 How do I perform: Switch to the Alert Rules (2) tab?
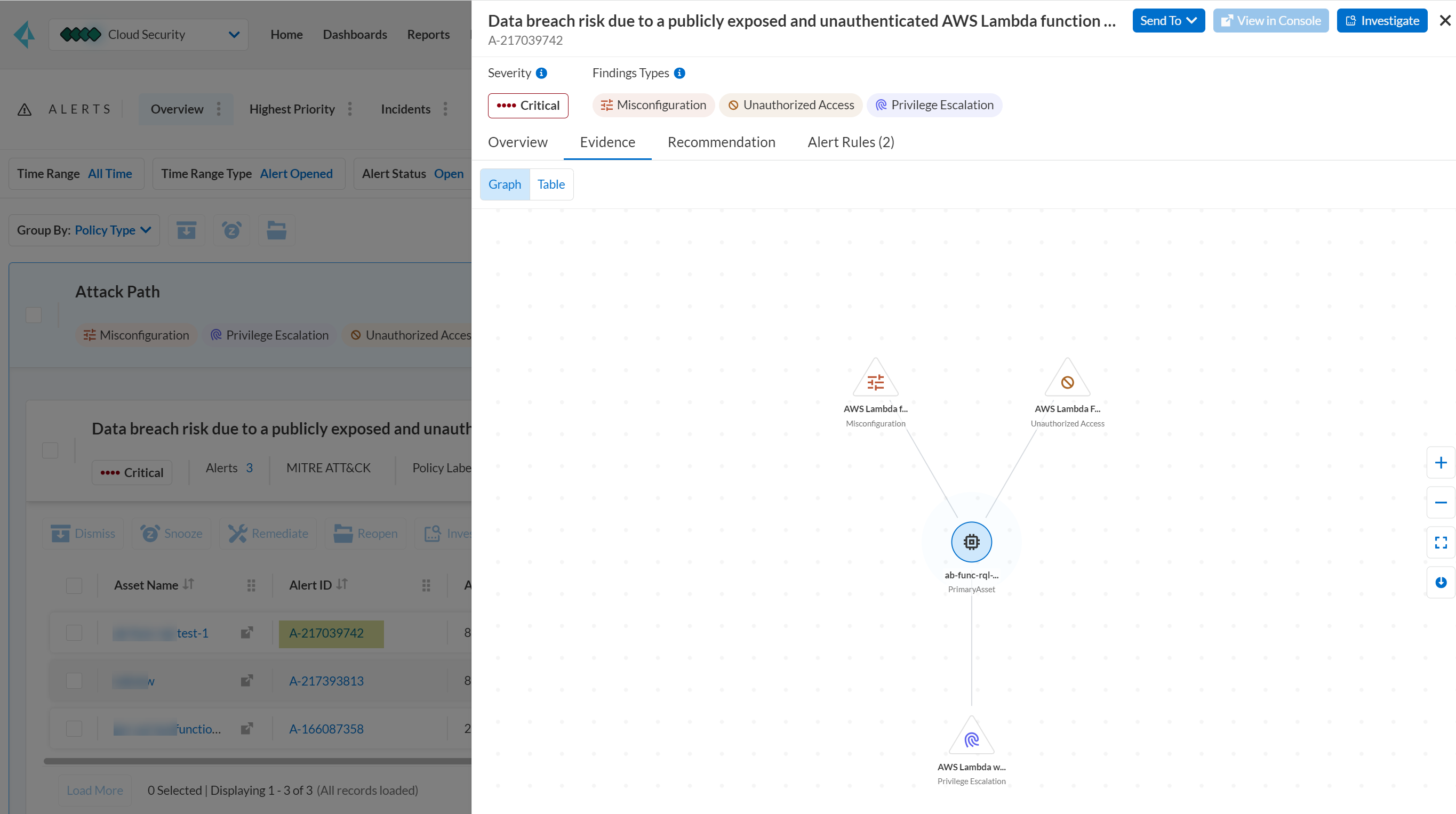851,142
